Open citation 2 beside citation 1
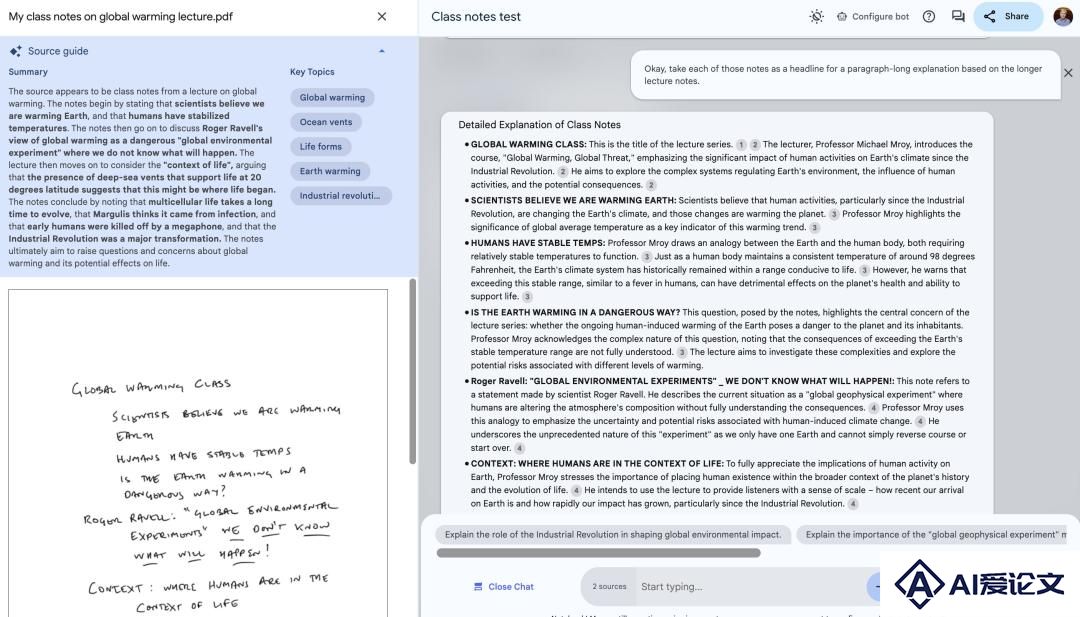This screenshot has width=1080, height=617. pos(755,145)
